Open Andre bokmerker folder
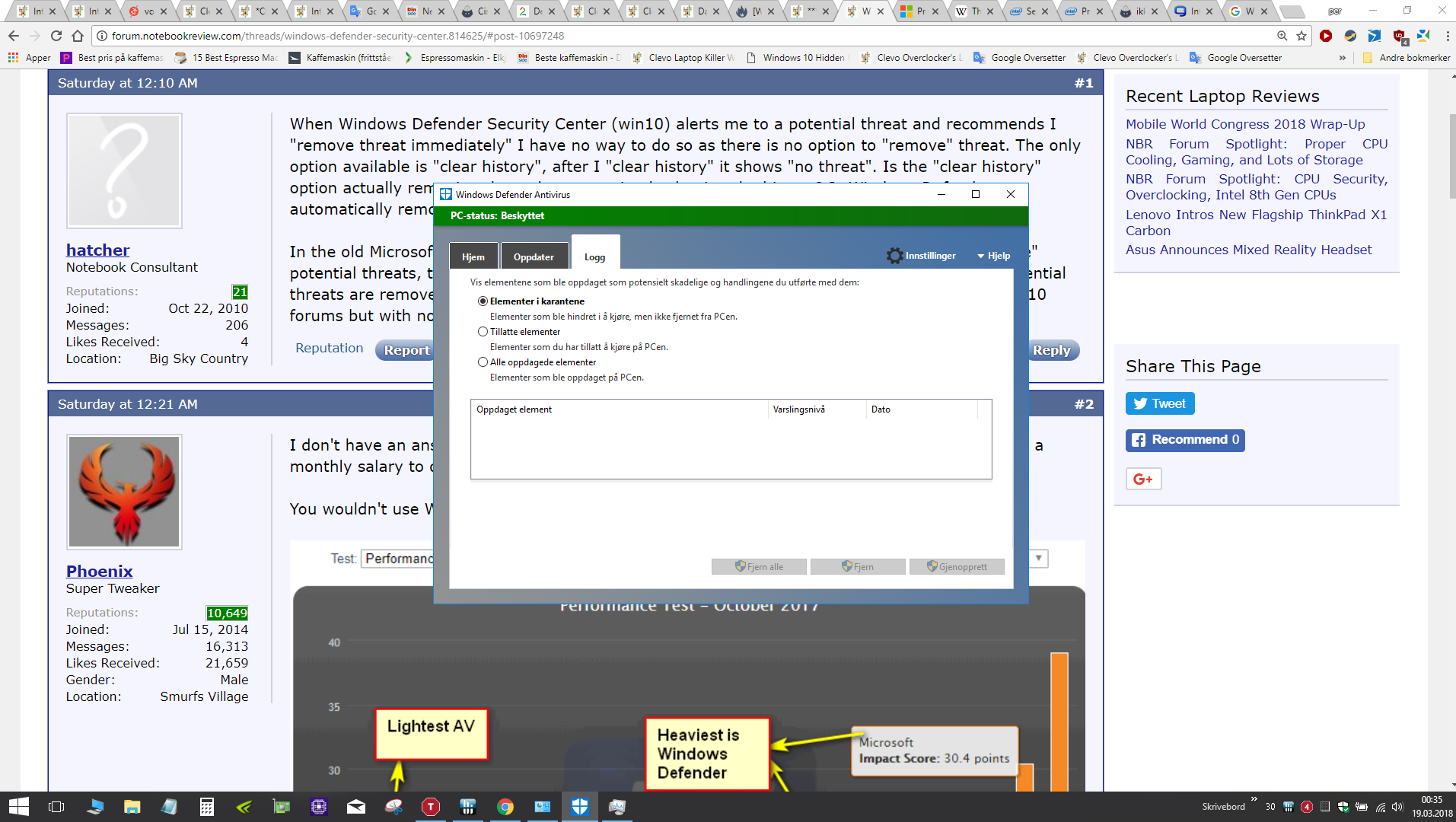This screenshot has height=822, width=1456. tap(1407, 58)
